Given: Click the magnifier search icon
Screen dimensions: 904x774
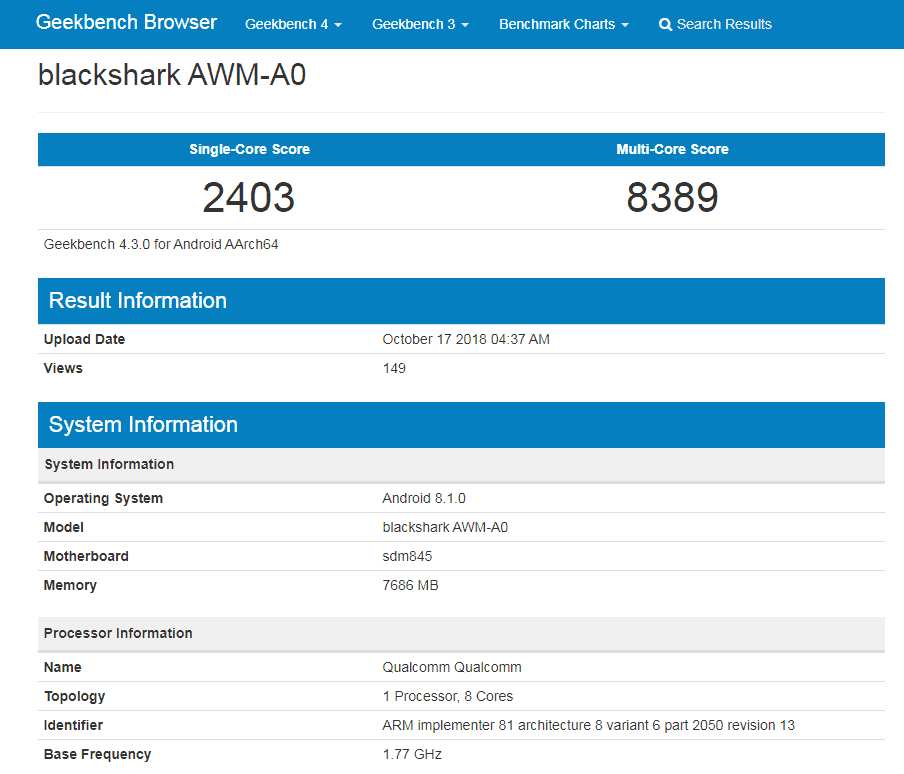Looking at the screenshot, I should (x=665, y=25).
